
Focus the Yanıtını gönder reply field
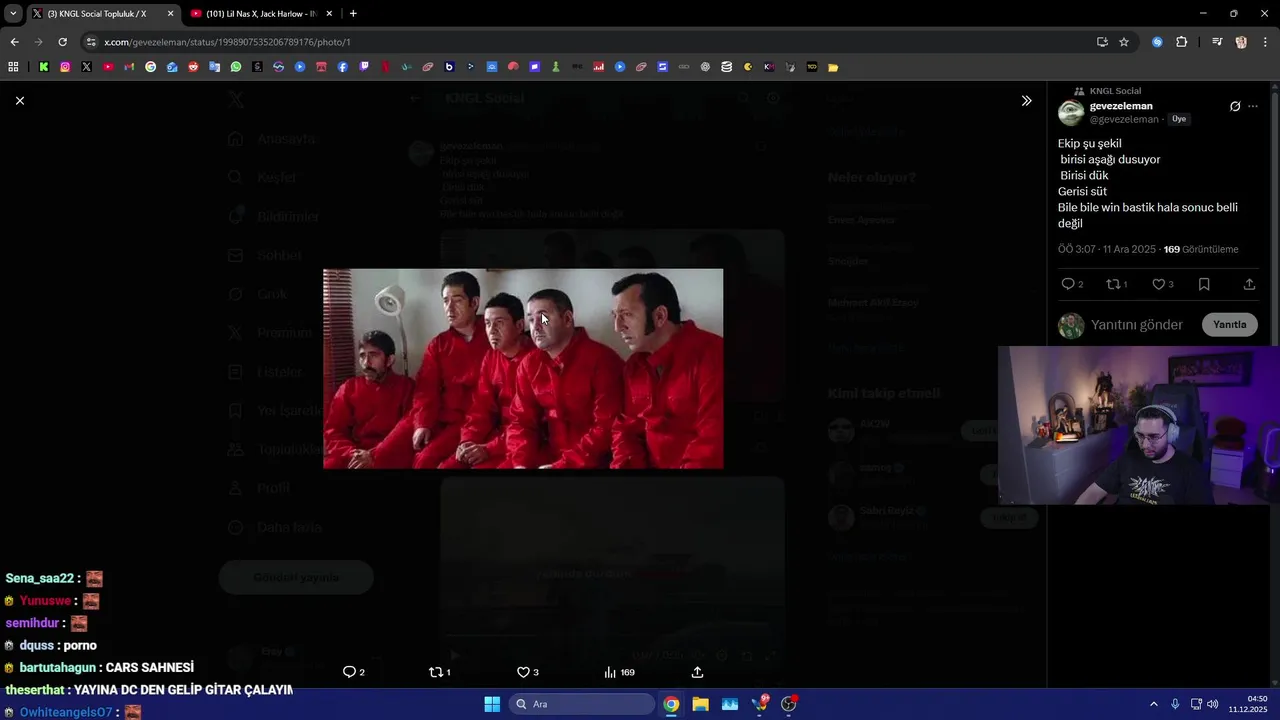[1137, 325]
